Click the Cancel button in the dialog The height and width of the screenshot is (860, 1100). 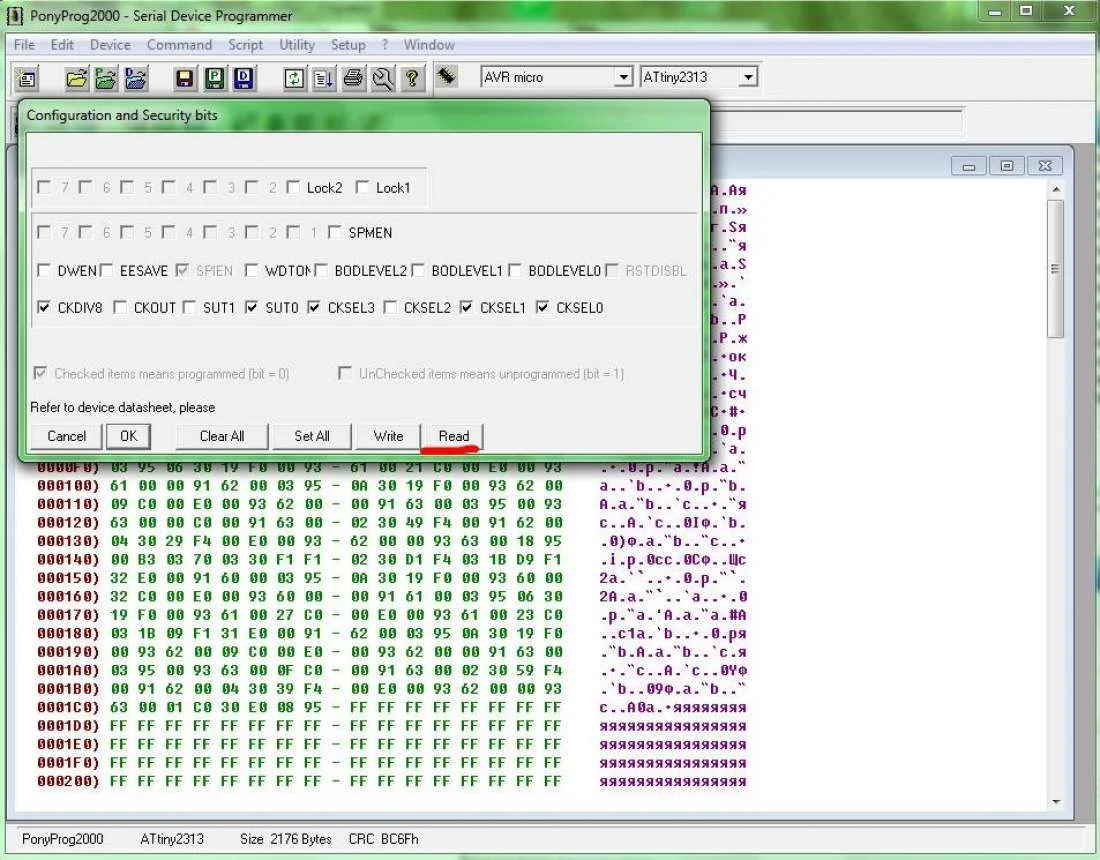[x=66, y=436]
